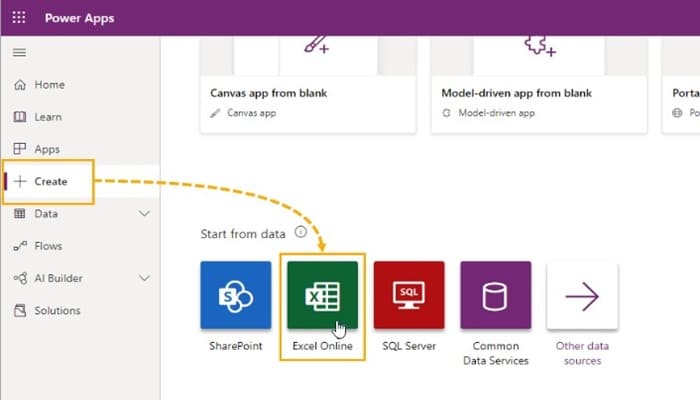Expand the Data section chevron

coord(144,213)
